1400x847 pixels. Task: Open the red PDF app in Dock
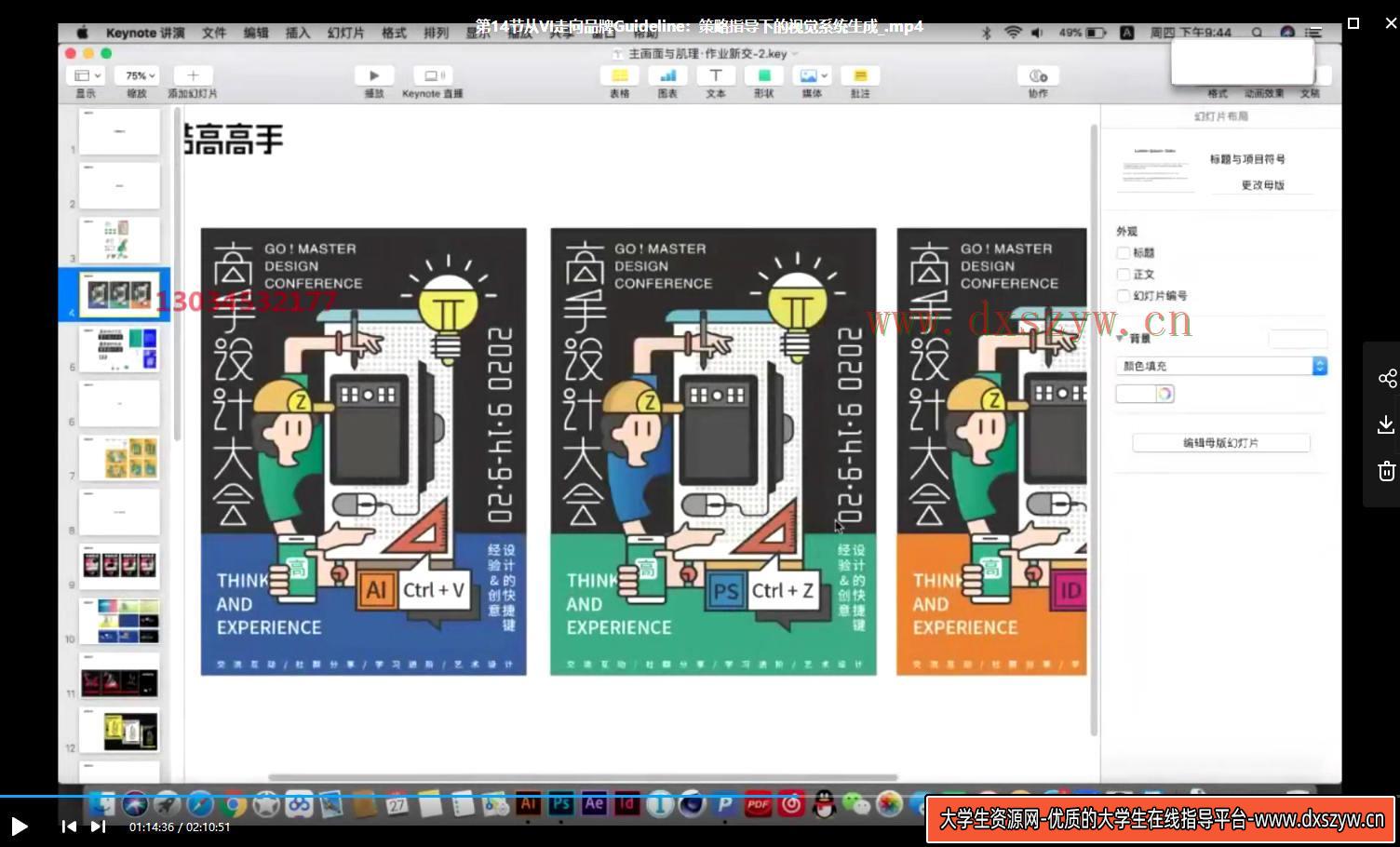(x=759, y=803)
